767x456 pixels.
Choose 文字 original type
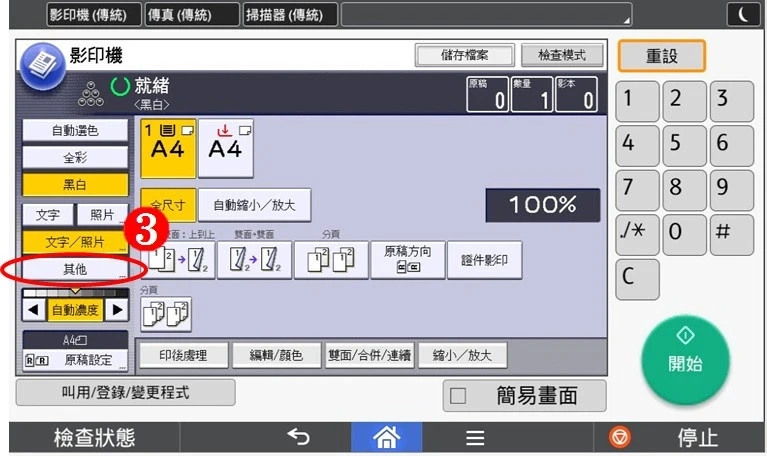coord(48,214)
